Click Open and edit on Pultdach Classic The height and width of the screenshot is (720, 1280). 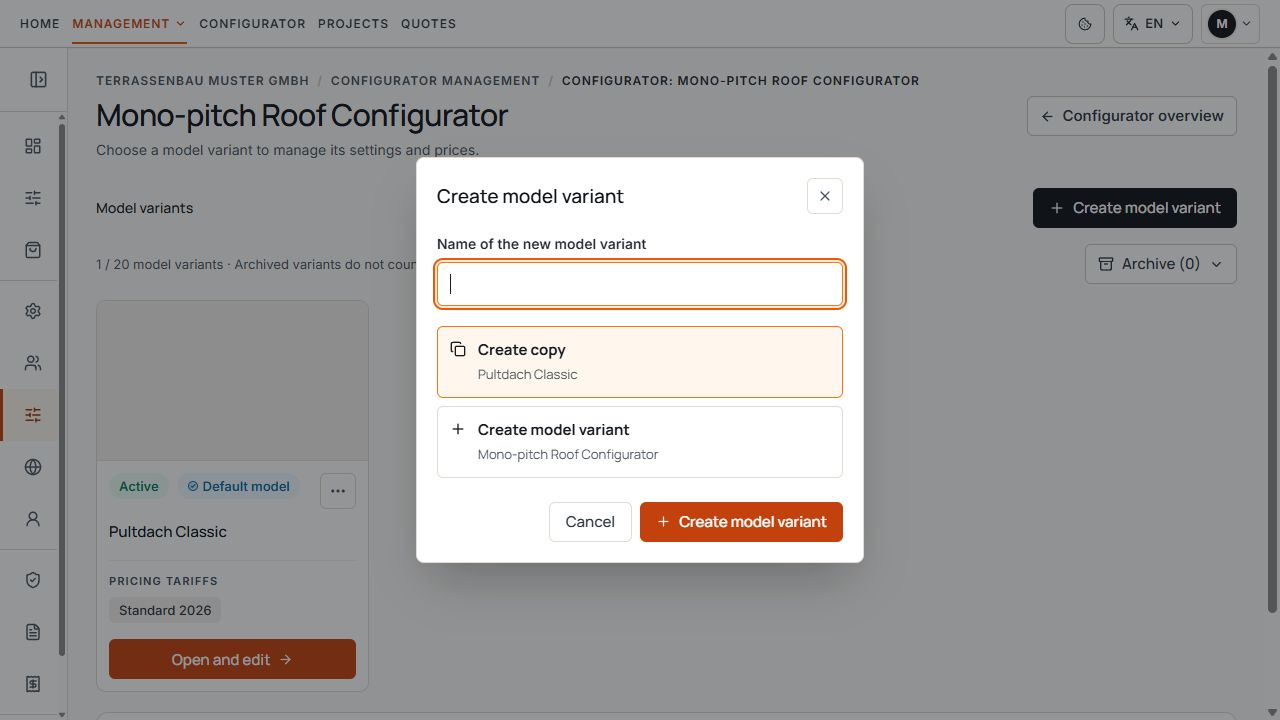232,659
